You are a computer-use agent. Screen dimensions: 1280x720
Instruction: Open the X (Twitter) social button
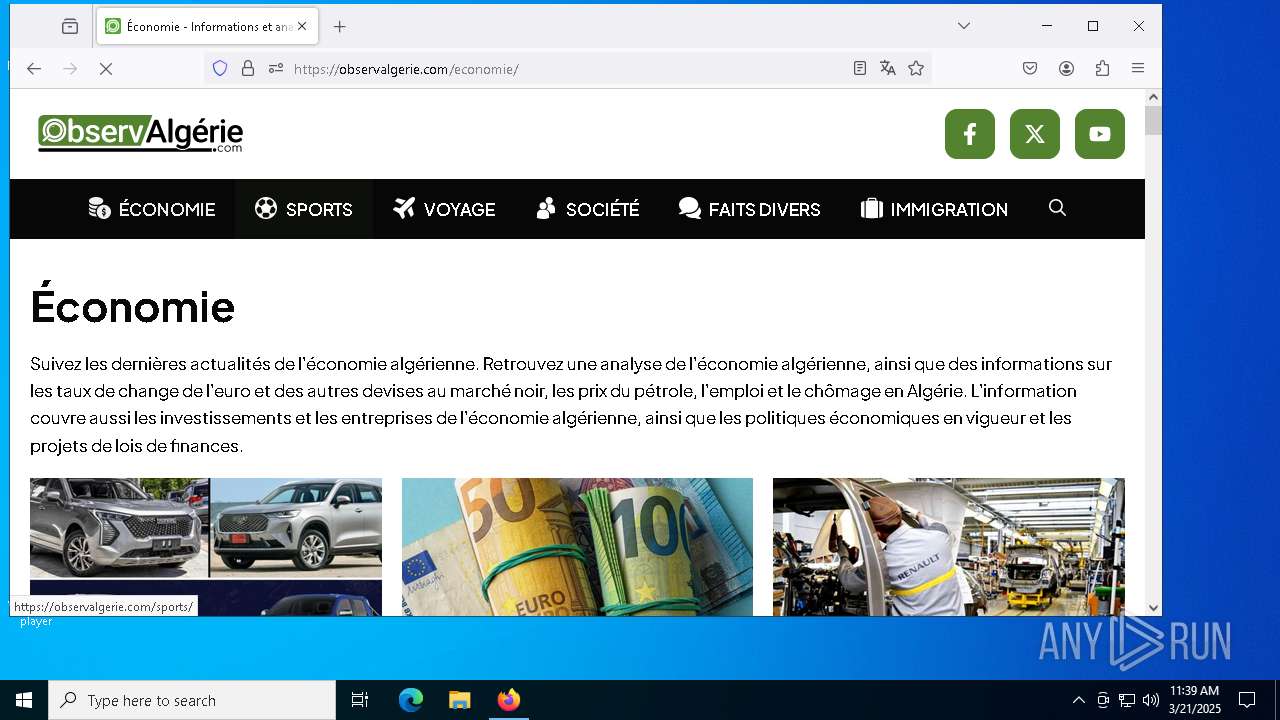click(x=1035, y=134)
